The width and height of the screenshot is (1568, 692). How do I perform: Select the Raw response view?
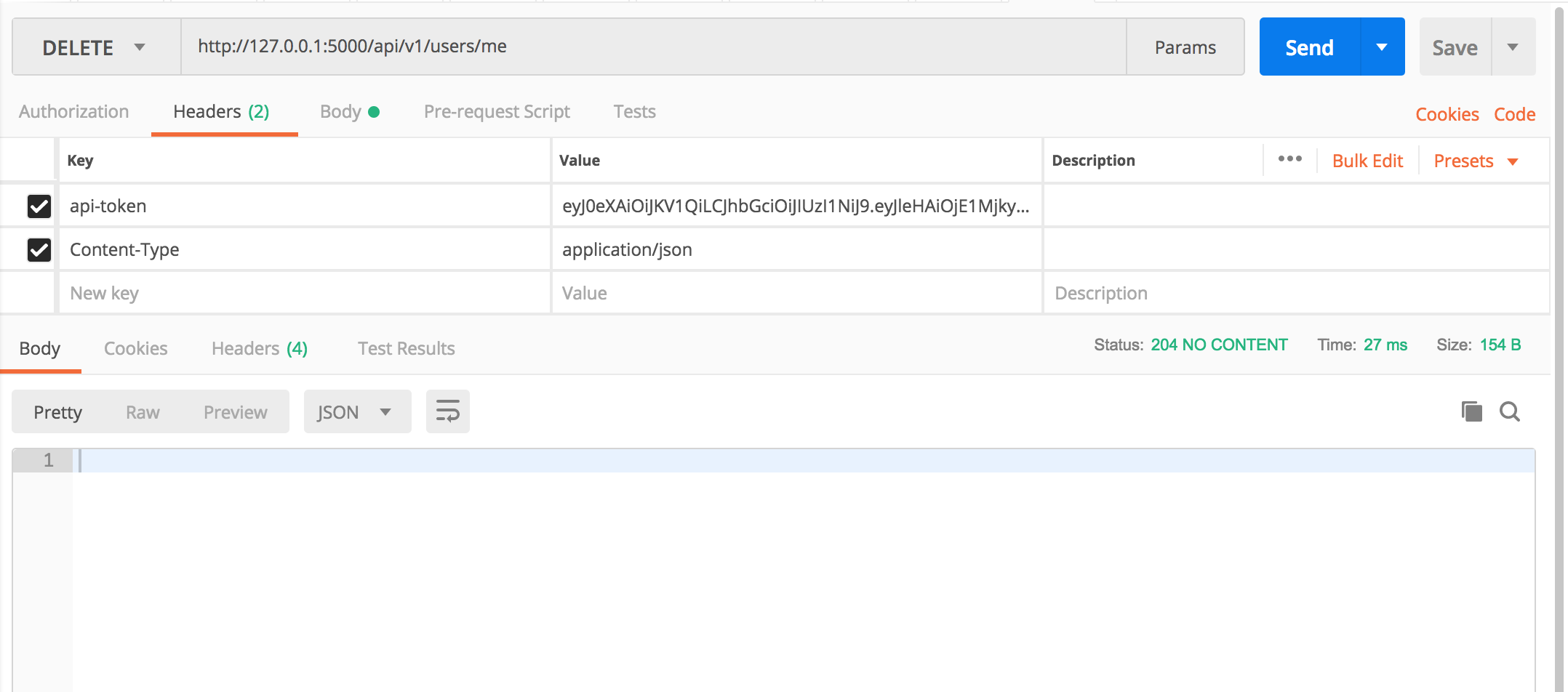tap(143, 412)
